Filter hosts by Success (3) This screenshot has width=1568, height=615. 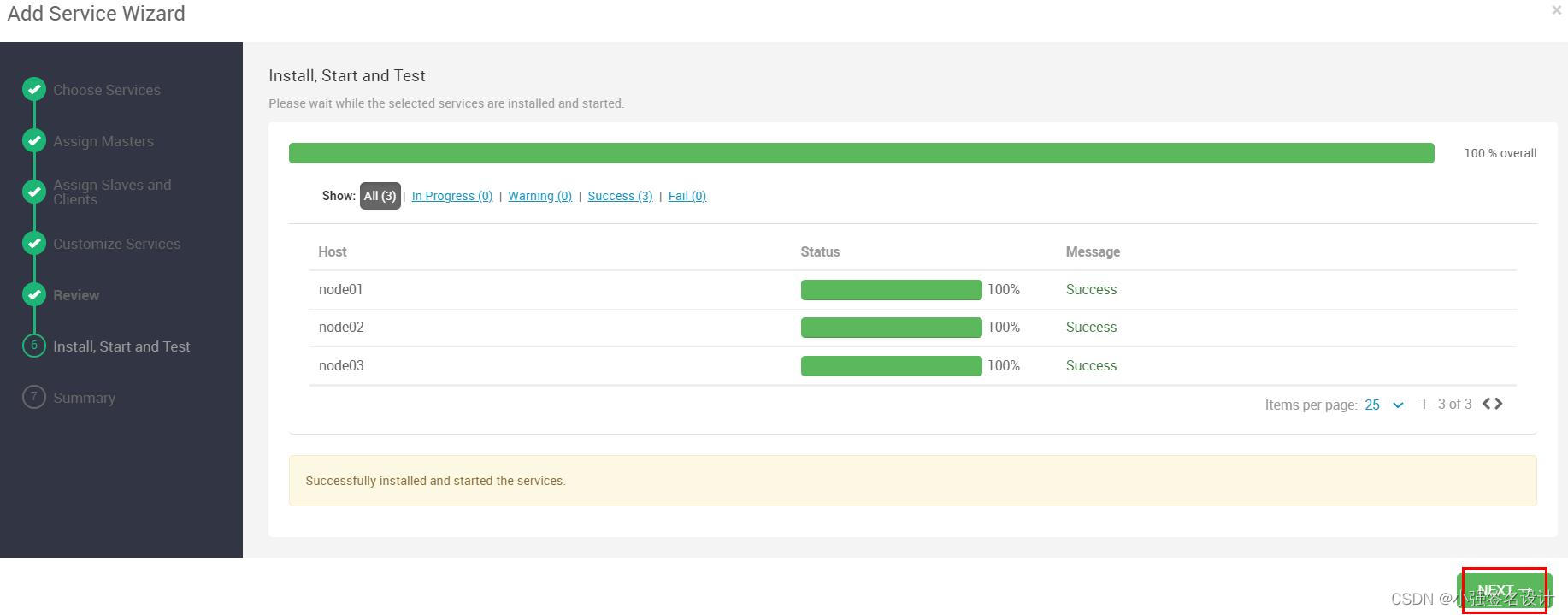620,196
